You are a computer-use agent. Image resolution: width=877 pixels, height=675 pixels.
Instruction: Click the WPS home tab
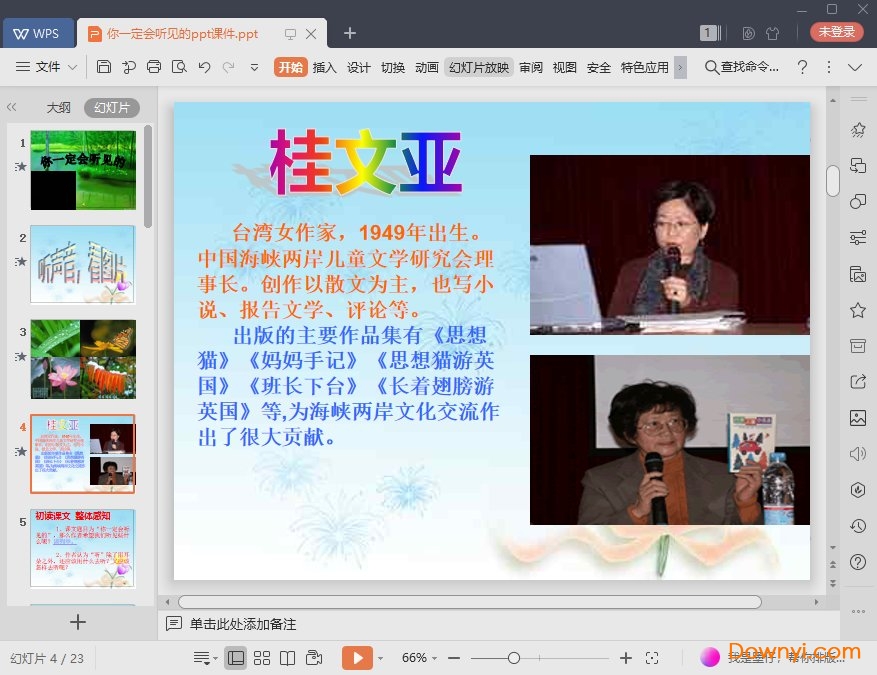(x=37, y=34)
